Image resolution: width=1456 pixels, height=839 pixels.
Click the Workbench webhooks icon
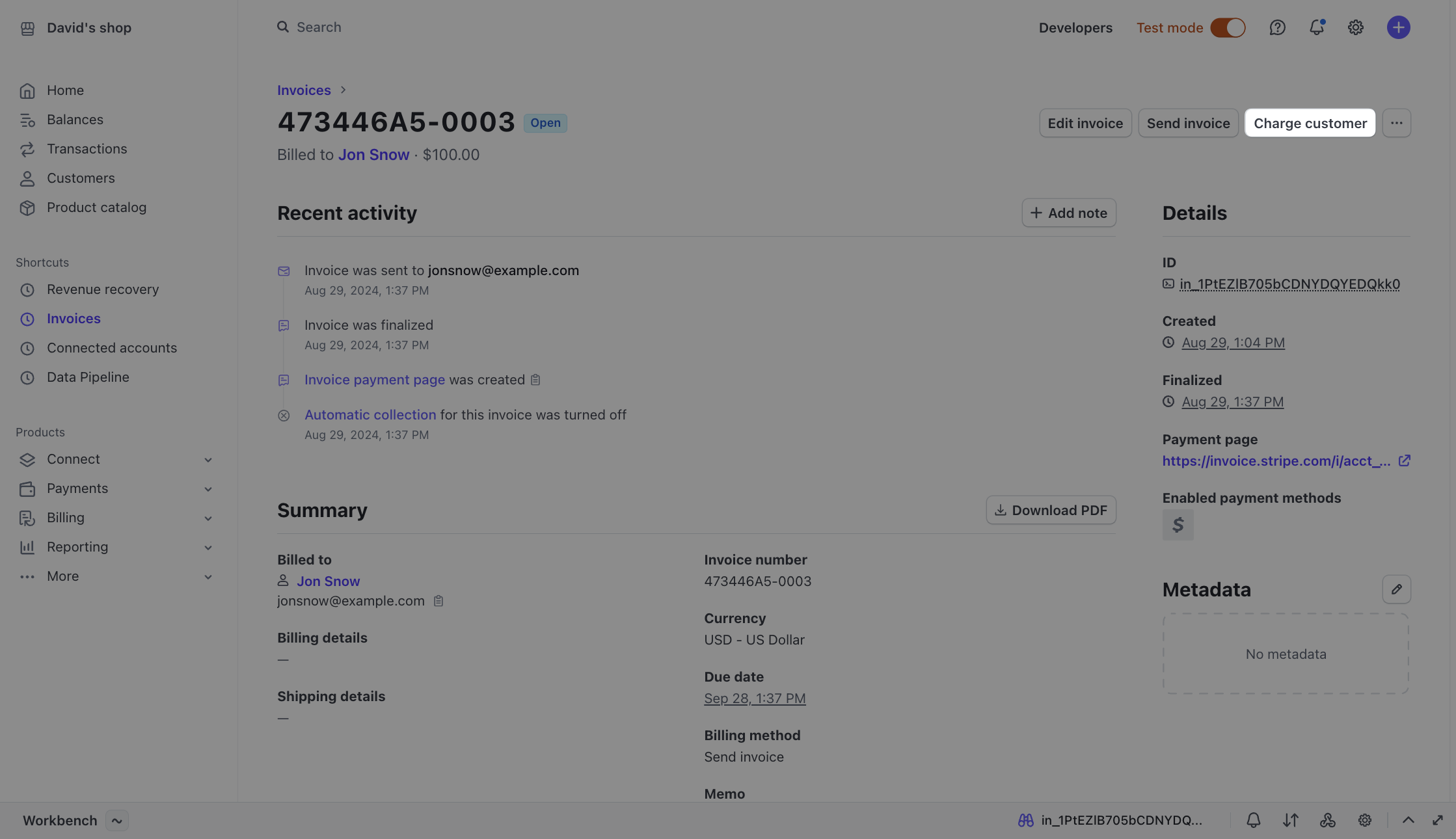(1328, 820)
